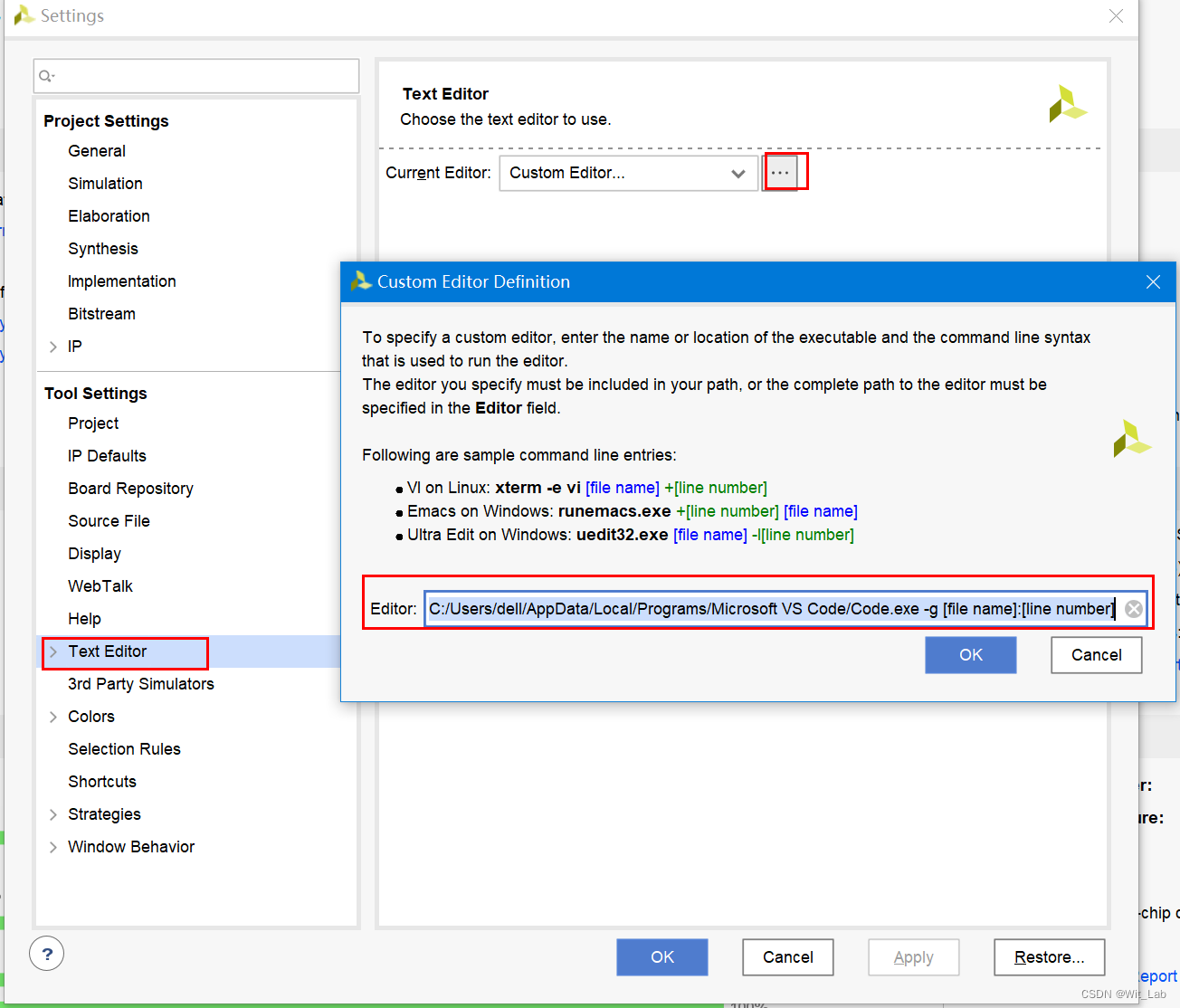The height and width of the screenshot is (1008, 1180).
Task: Open Synthesis settings
Action: (x=103, y=249)
